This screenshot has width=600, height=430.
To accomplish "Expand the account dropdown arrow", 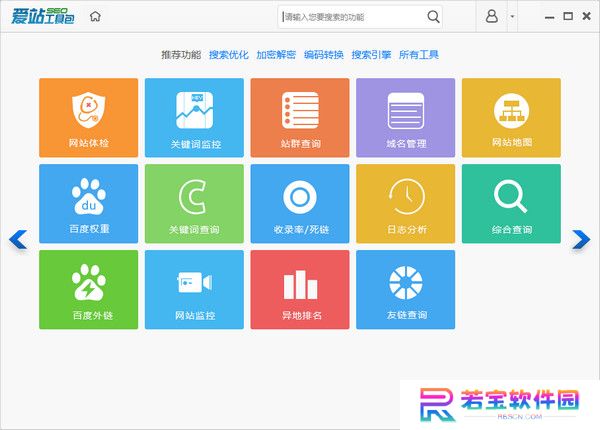I will coord(512,17).
